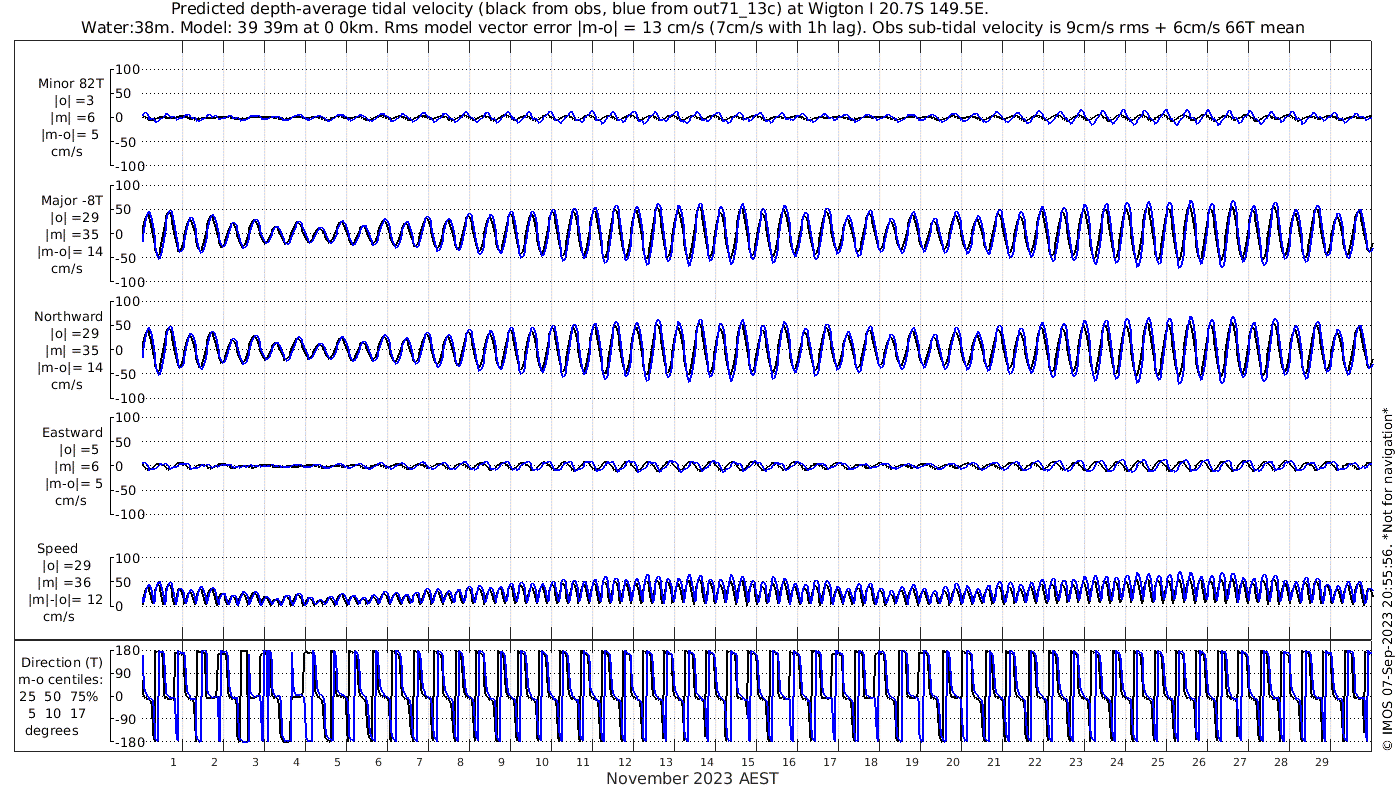Click '|m-o|= 14' value in Major panel
The image size is (1400, 800).
point(70,252)
